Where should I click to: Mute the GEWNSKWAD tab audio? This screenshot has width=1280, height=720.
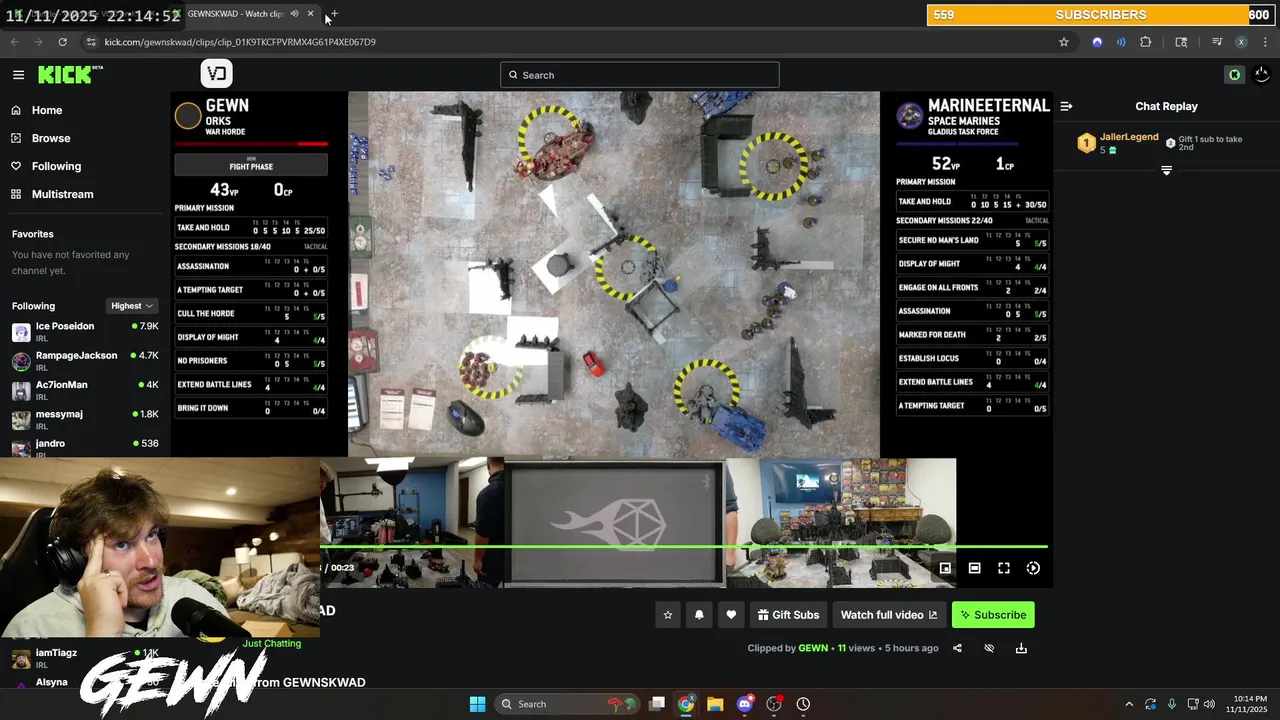pyautogui.click(x=294, y=14)
